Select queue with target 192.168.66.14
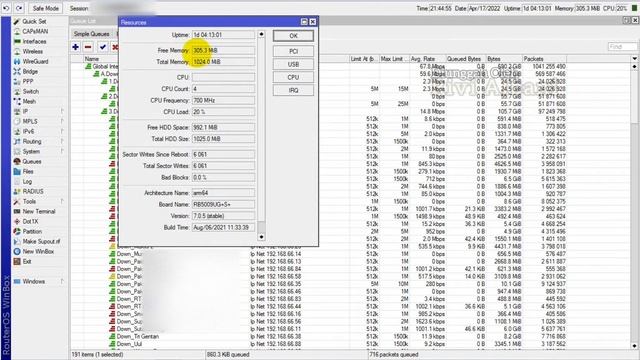Image resolution: width=640 pixels, height=360 pixels. pyautogui.click(x=351, y=254)
